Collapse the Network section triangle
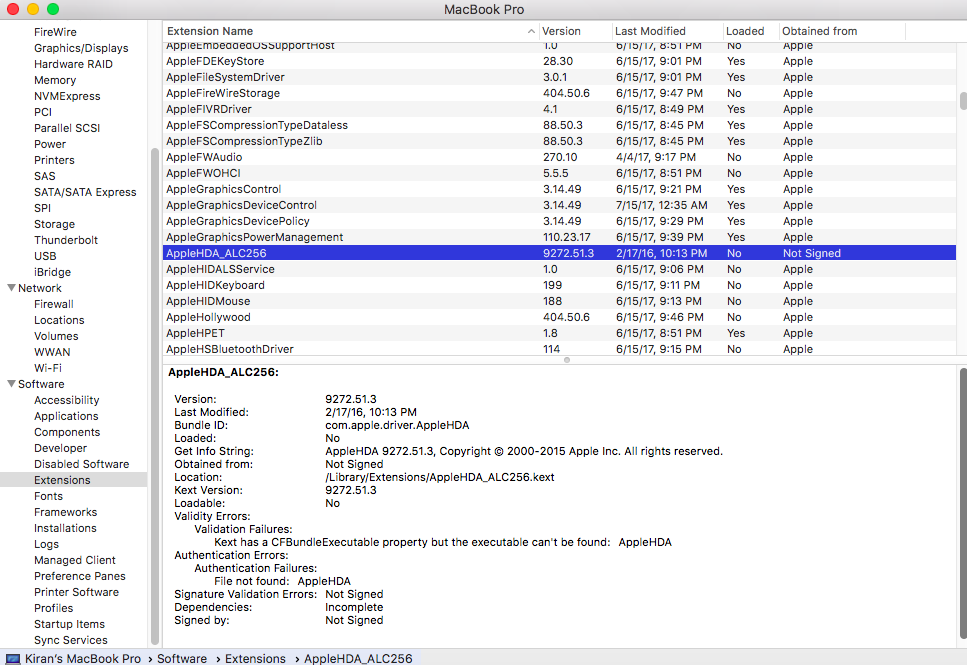The height and width of the screenshot is (665, 967). [10, 288]
